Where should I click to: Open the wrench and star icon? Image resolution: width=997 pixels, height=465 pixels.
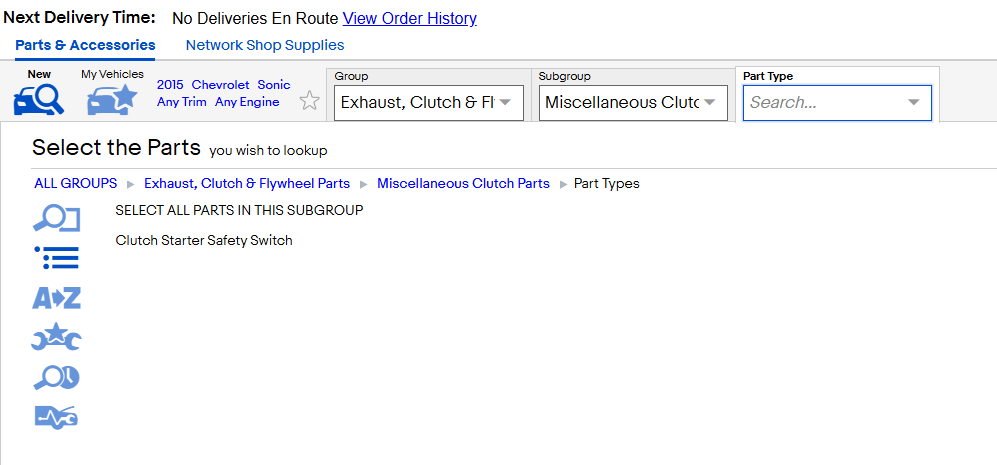pos(57,337)
